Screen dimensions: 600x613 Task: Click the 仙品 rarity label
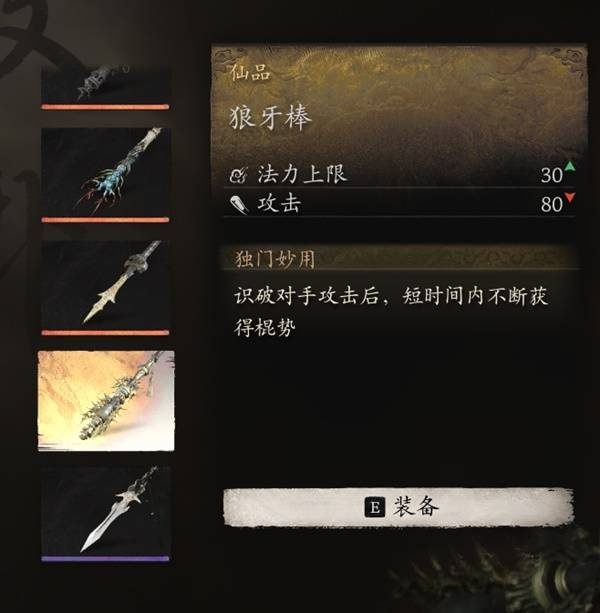point(250,72)
